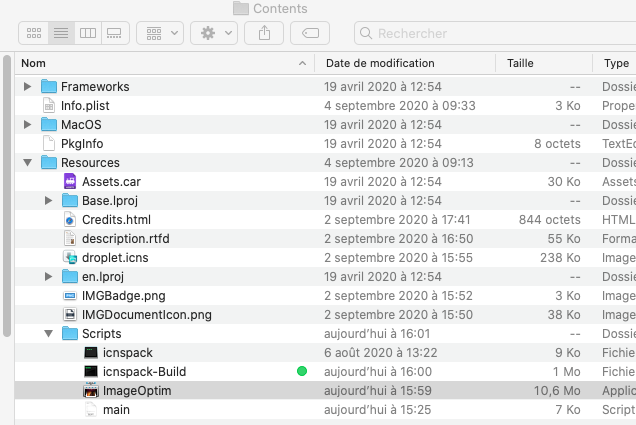
Task: Select the Assets.car file name
Action: click(x=111, y=181)
